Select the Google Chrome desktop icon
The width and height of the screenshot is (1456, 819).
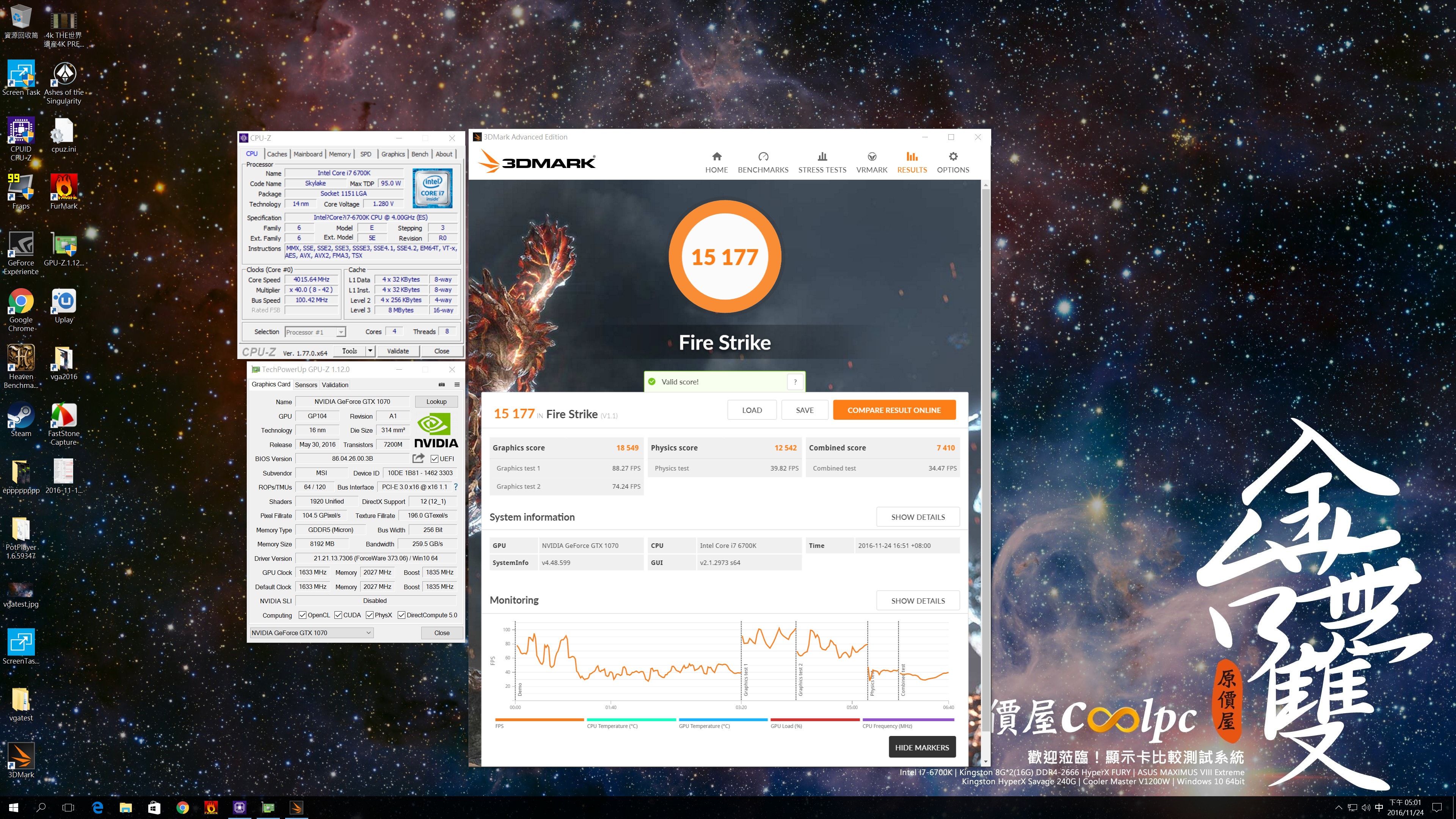coord(21,310)
